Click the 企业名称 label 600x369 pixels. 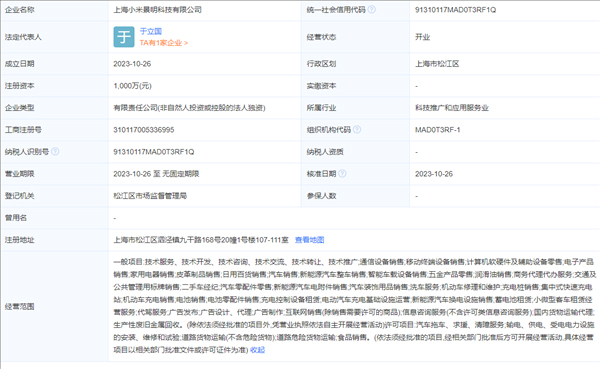[x=20, y=10]
